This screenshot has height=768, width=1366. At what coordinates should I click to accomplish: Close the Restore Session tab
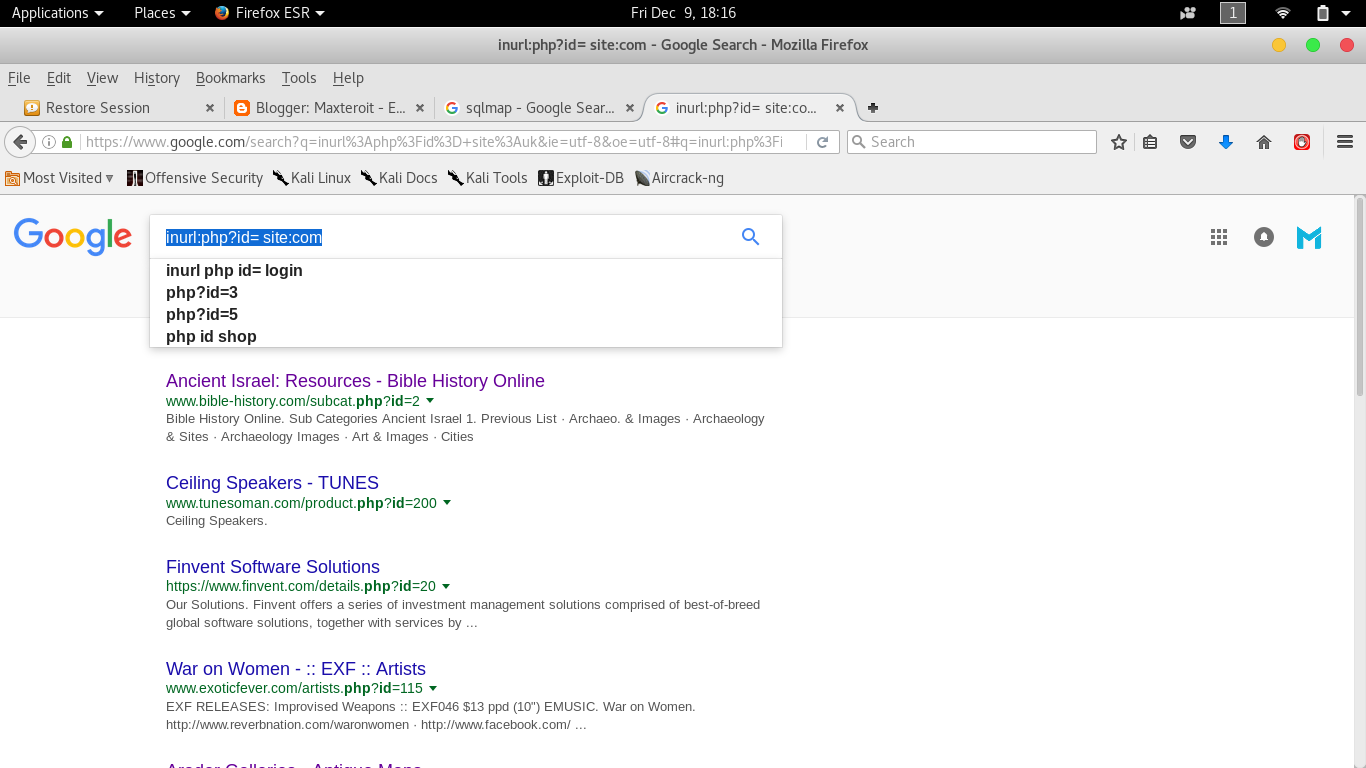(x=209, y=108)
